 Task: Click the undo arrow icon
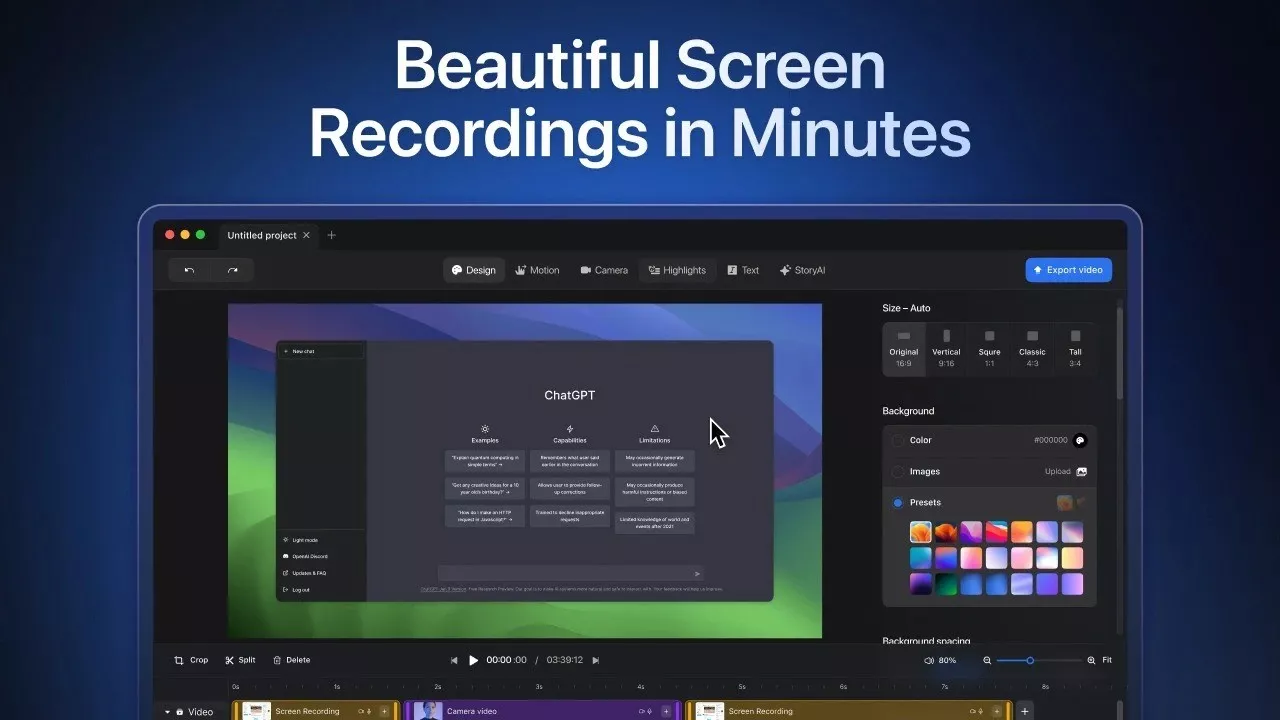click(189, 270)
